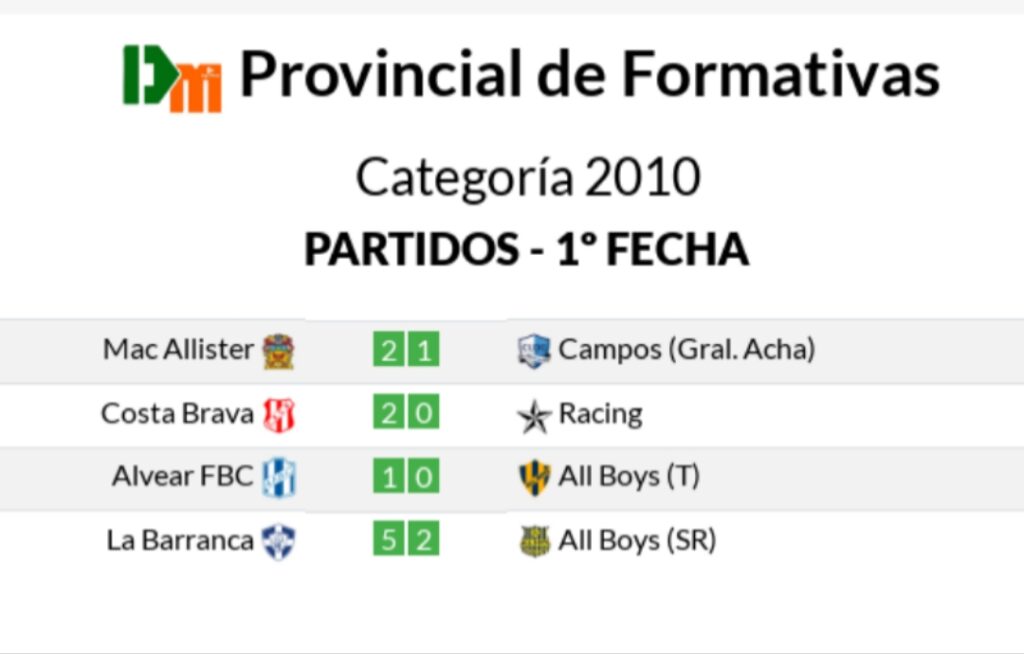
Task: Click All Boys (SR)'s score of 2
Action: point(424,539)
